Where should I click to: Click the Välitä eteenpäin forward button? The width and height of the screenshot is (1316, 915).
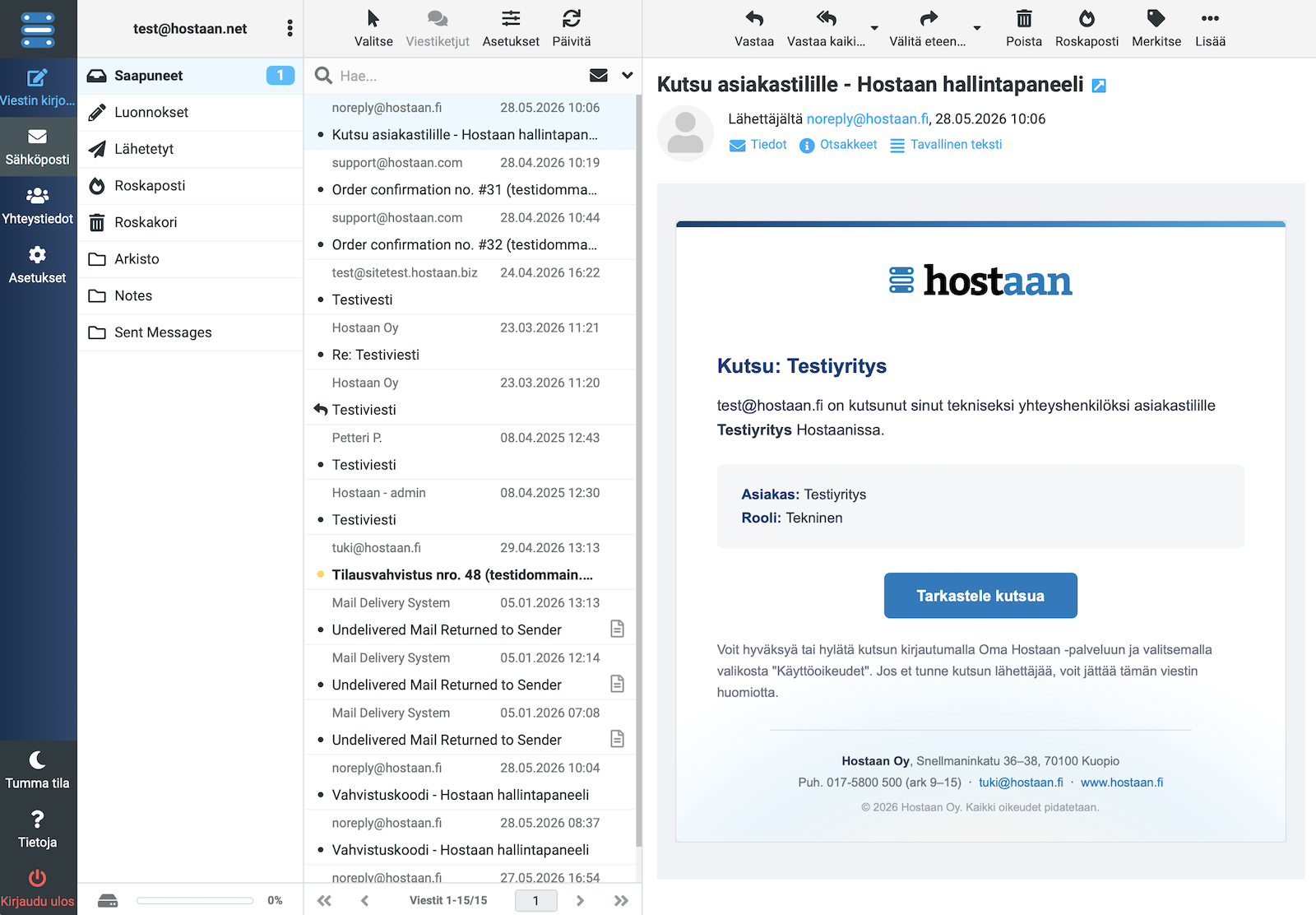click(x=928, y=29)
